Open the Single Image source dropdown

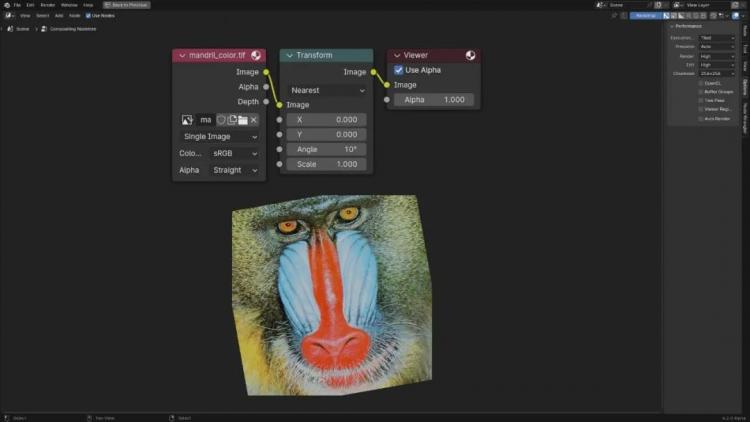[x=221, y=137]
